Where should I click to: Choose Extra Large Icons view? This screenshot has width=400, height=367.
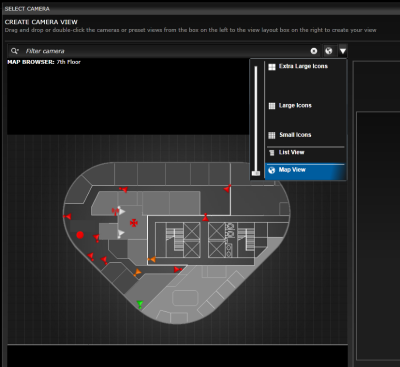click(303, 66)
